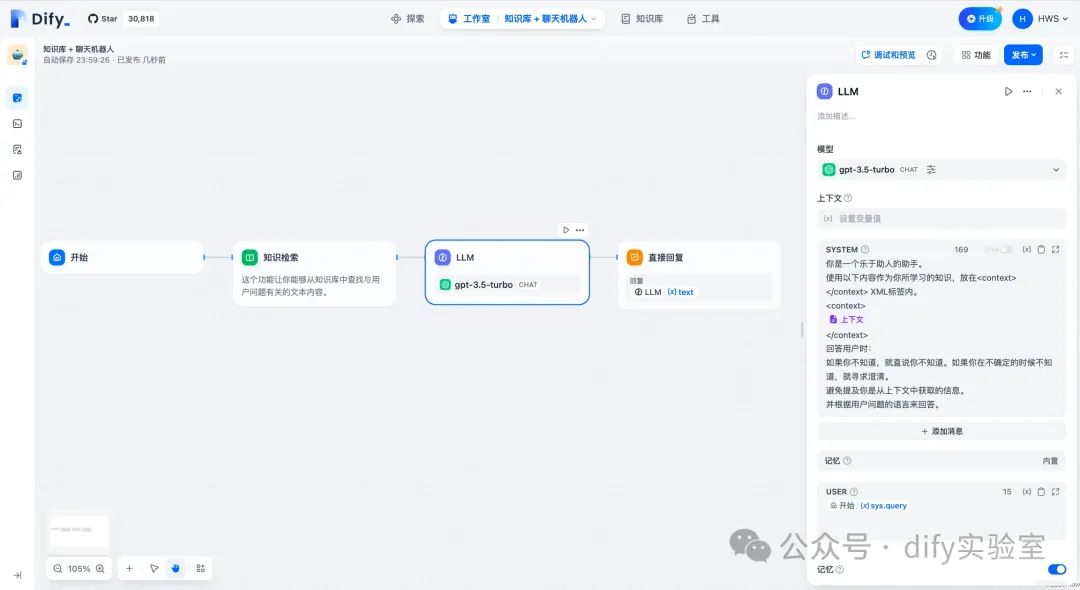Click the USER prompt help icon
Screen dimensions: 1080x590
854,492
